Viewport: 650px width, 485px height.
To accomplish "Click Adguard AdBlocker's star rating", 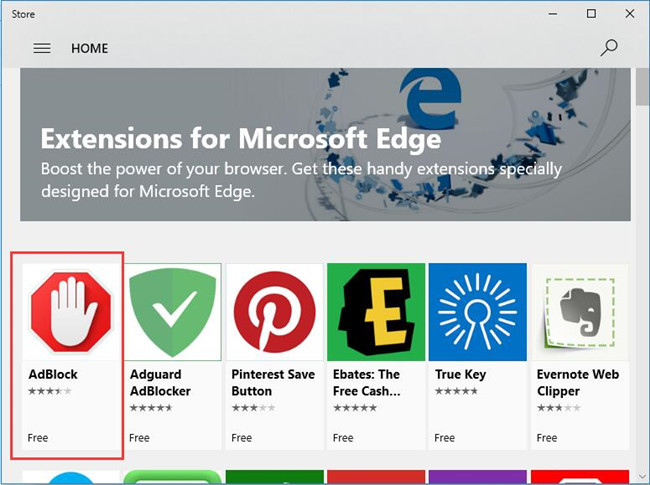I will pos(151,408).
